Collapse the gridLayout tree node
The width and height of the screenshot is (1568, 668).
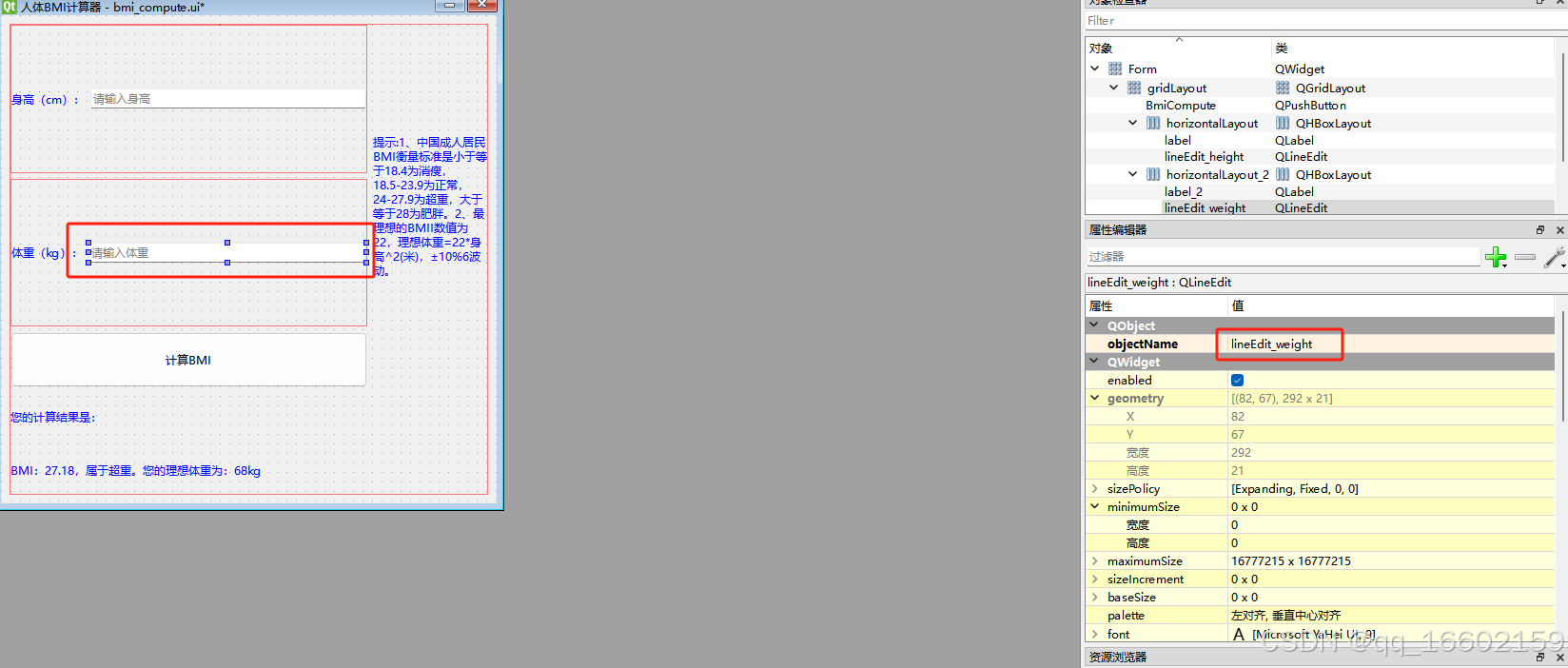click(1114, 88)
